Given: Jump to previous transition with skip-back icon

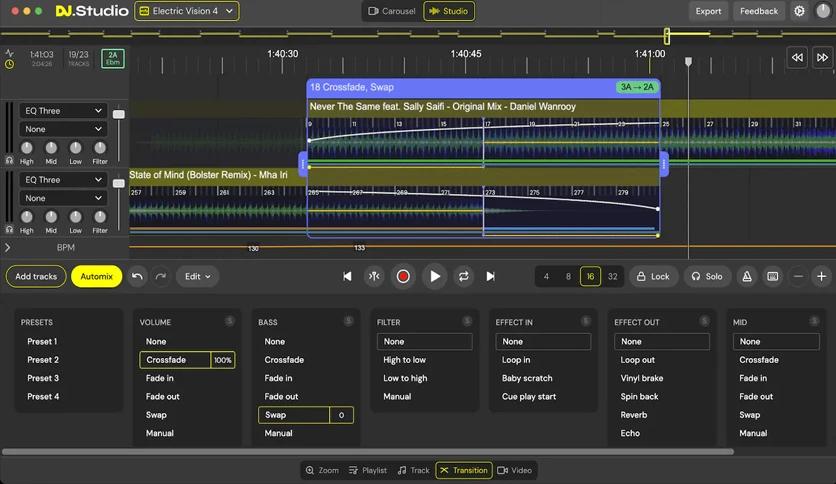Looking at the screenshot, I should tap(347, 276).
